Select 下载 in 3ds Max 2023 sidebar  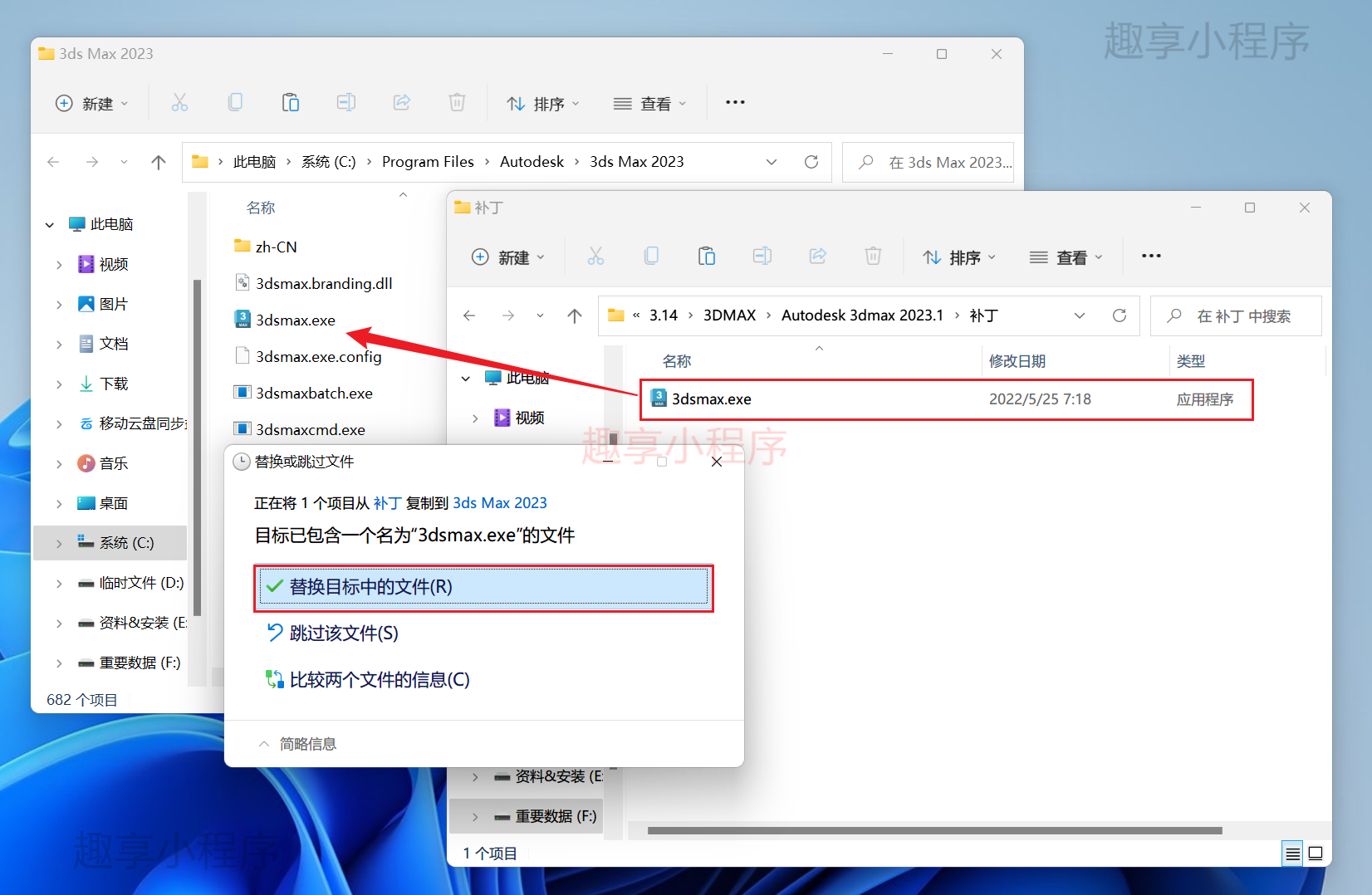114,384
